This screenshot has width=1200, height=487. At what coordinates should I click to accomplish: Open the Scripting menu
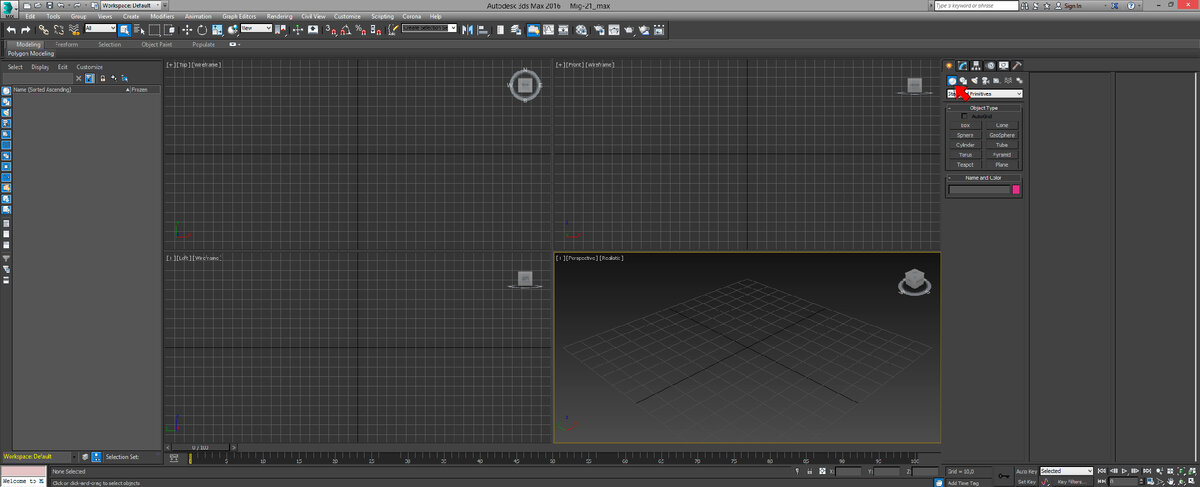pos(383,16)
